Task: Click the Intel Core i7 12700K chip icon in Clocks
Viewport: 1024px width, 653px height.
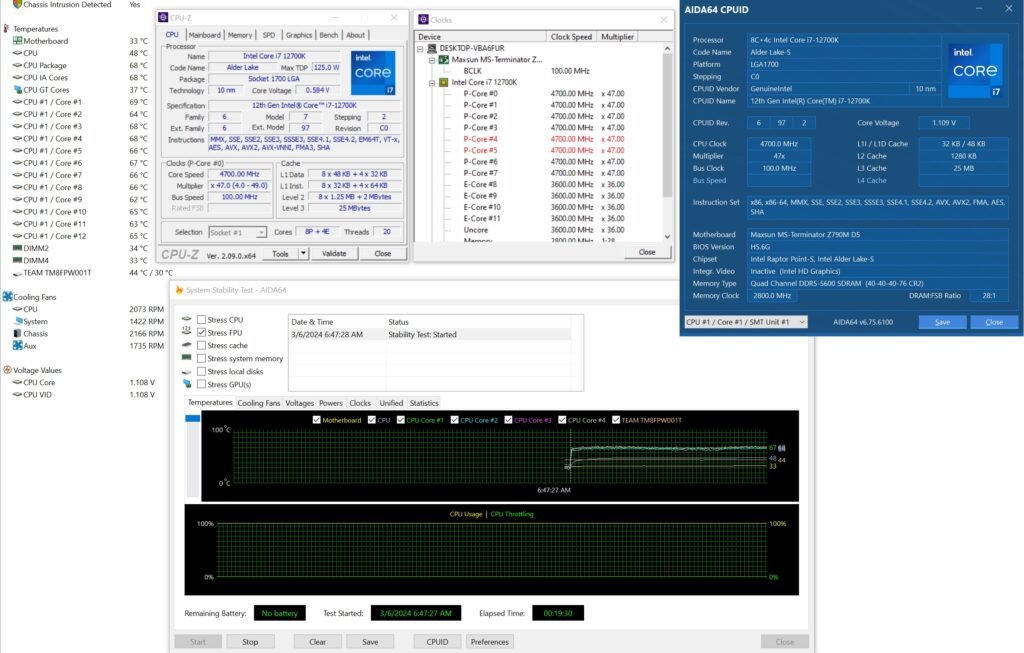Action: click(443, 82)
